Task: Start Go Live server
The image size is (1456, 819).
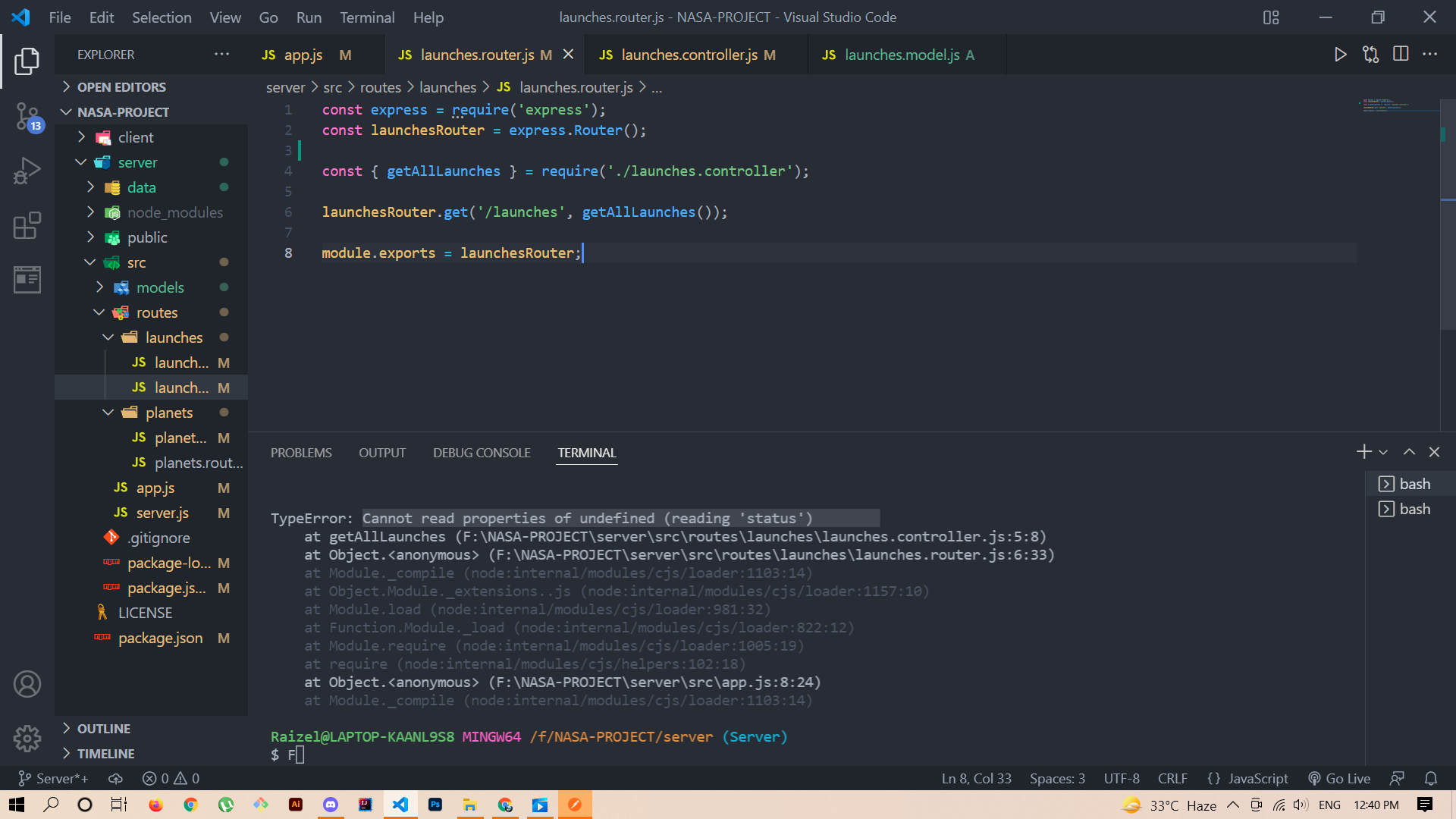Action: (1339, 778)
